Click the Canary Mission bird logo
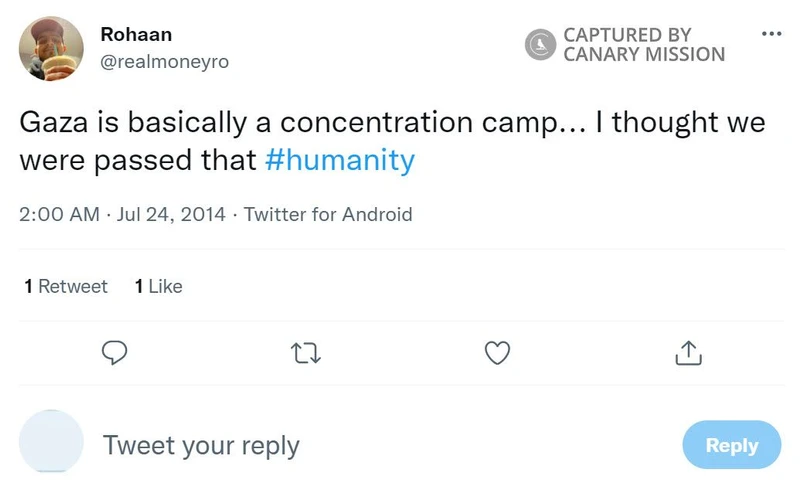Viewport: 800px width, 493px height. (x=541, y=44)
